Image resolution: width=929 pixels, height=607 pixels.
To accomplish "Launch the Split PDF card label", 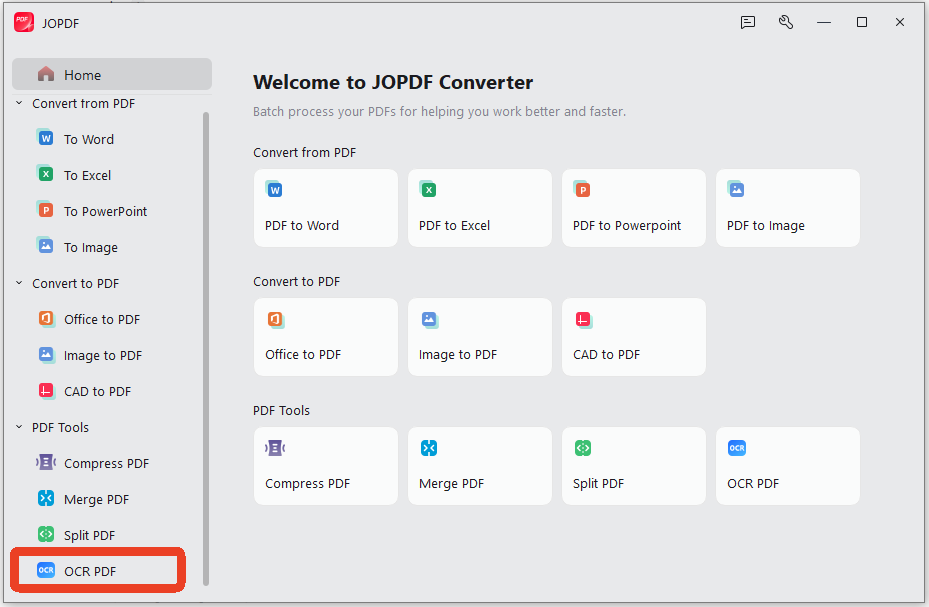I will pos(598,484).
